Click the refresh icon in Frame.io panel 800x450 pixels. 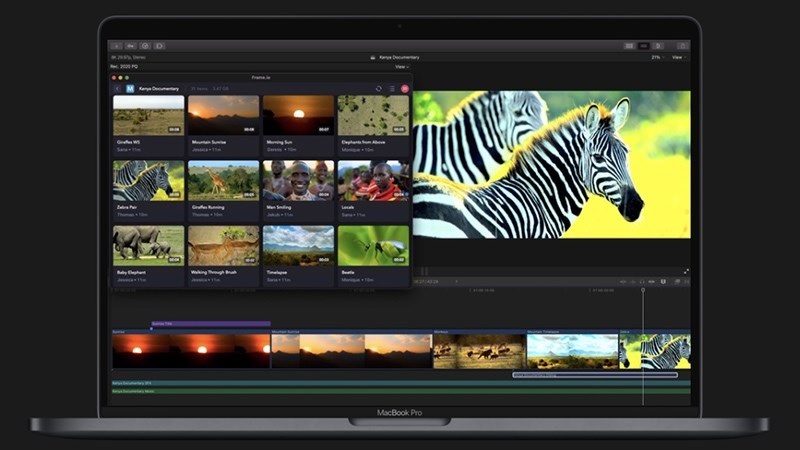378,89
